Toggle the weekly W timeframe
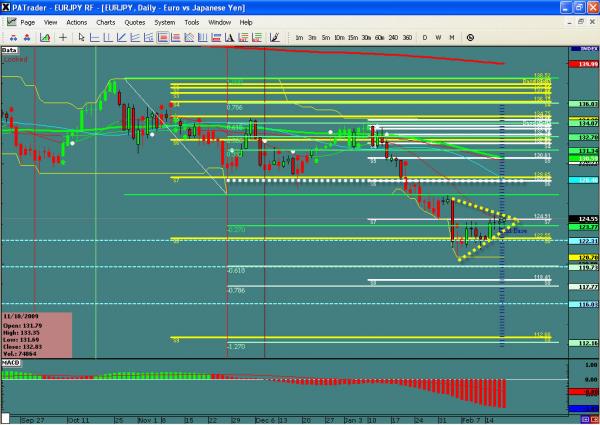This screenshot has height=425, width=600. tap(438, 36)
